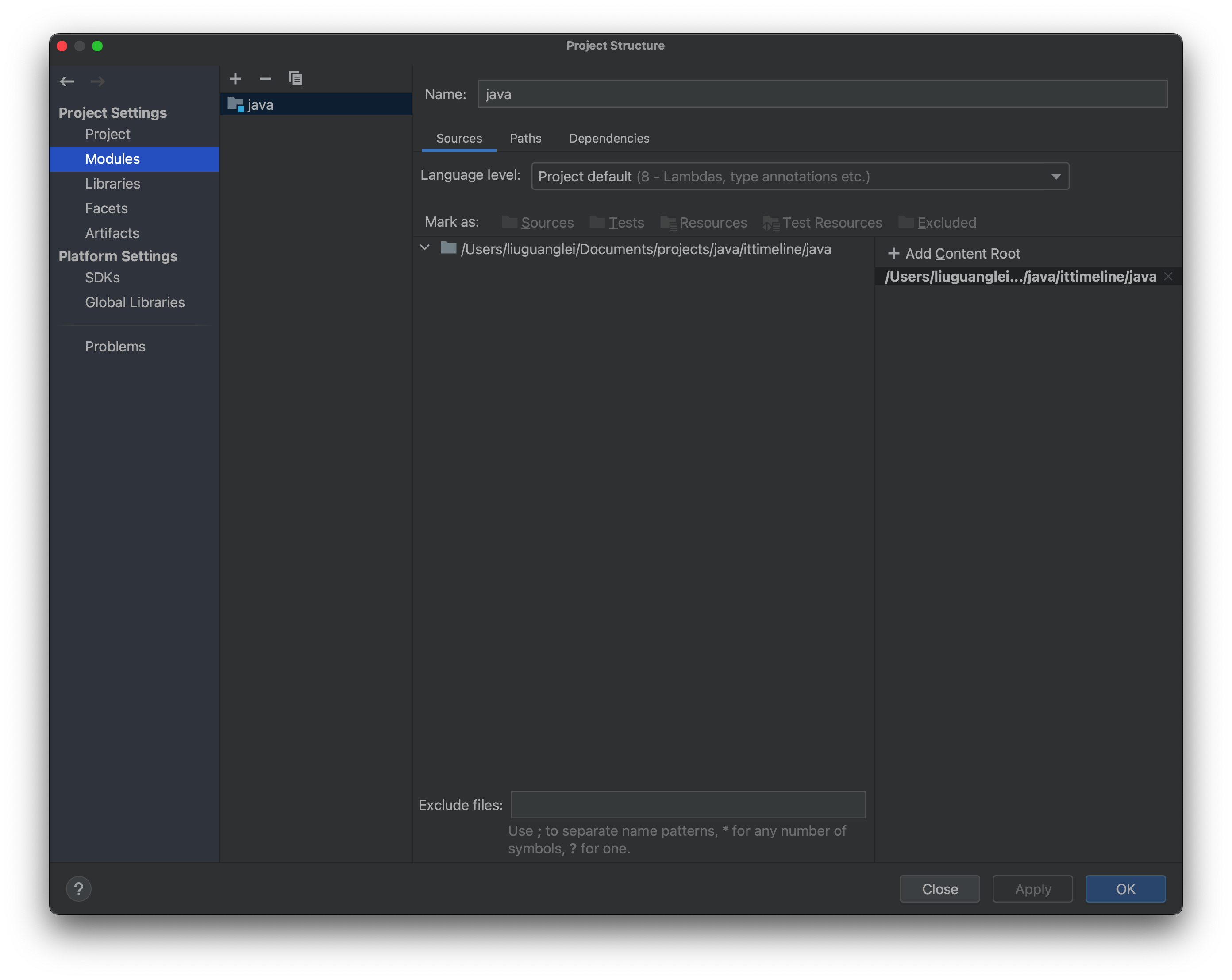Switch to the Paths tab
Screen dimensions: 1232x980
tap(524, 138)
